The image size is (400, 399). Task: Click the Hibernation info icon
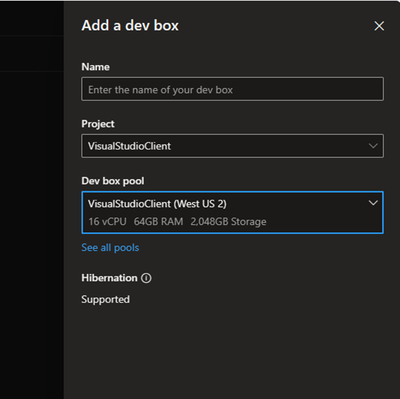pos(146,278)
